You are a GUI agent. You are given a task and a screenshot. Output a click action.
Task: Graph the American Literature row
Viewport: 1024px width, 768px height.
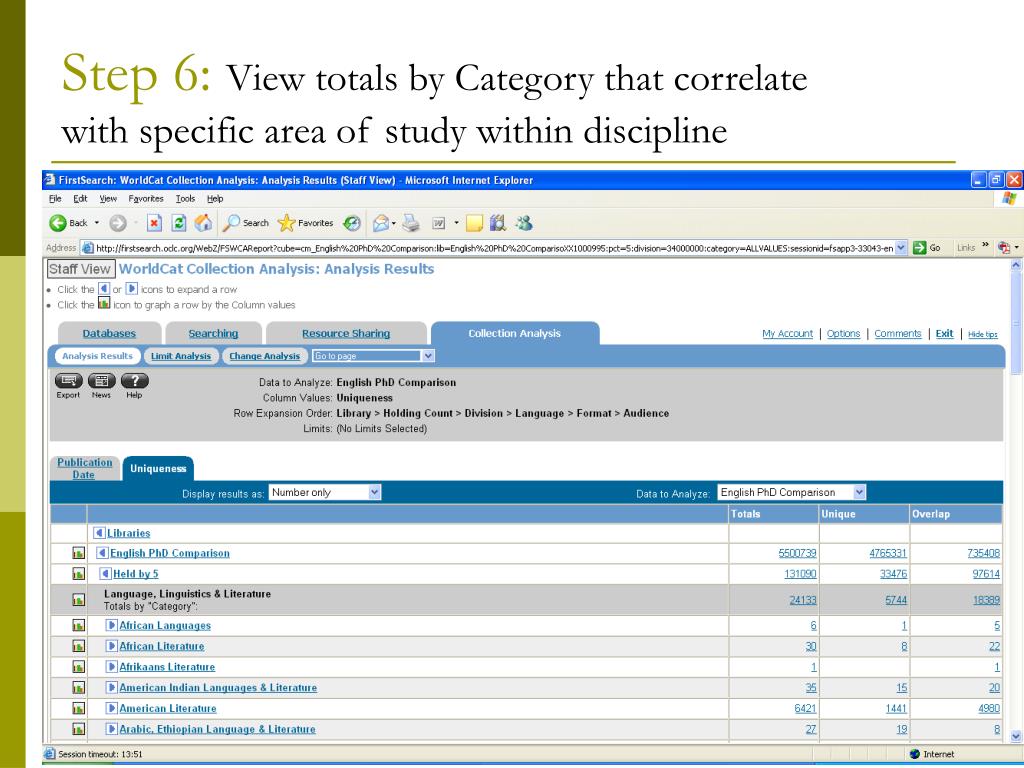[x=78, y=708]
